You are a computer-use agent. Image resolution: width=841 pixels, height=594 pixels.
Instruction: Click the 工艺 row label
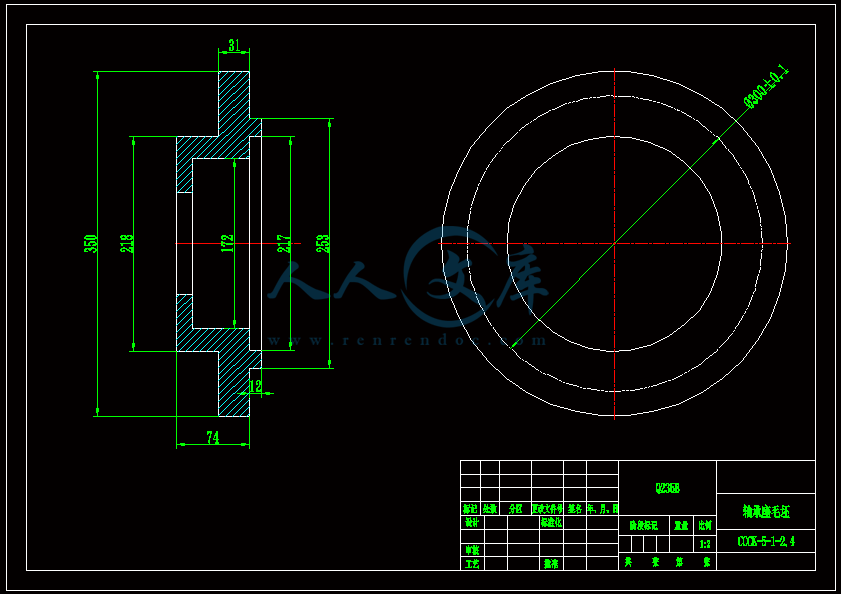pyautogui.click(x=472, y=564)
